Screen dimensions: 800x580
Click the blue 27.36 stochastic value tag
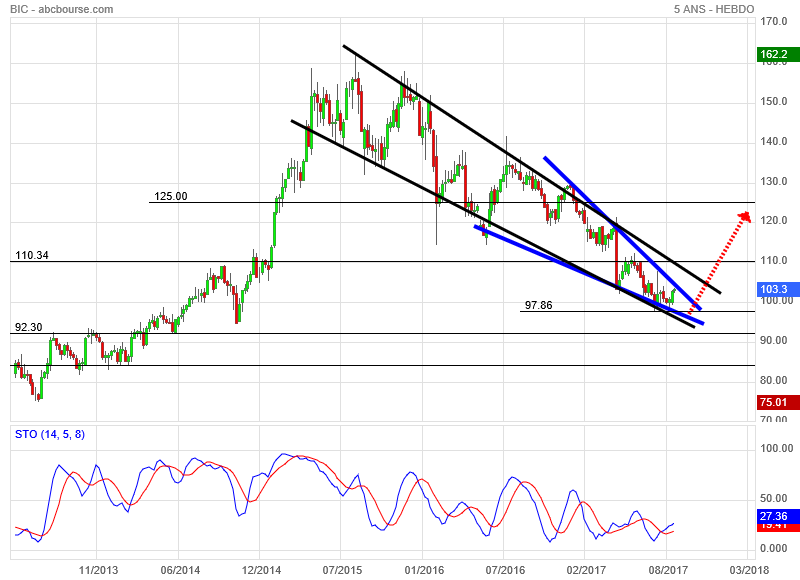tap(778, 516)
